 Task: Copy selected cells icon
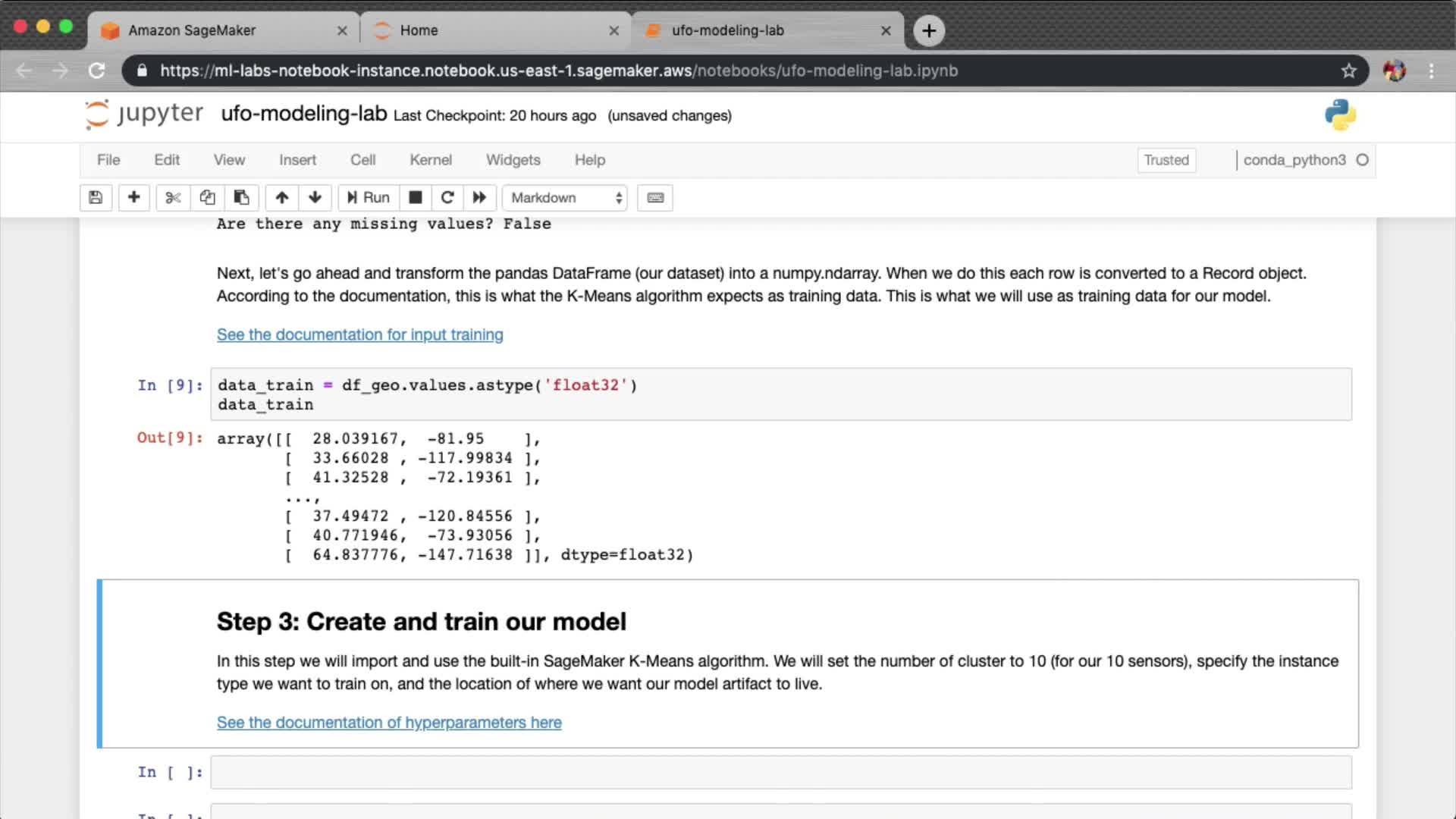tap(207, 198)
